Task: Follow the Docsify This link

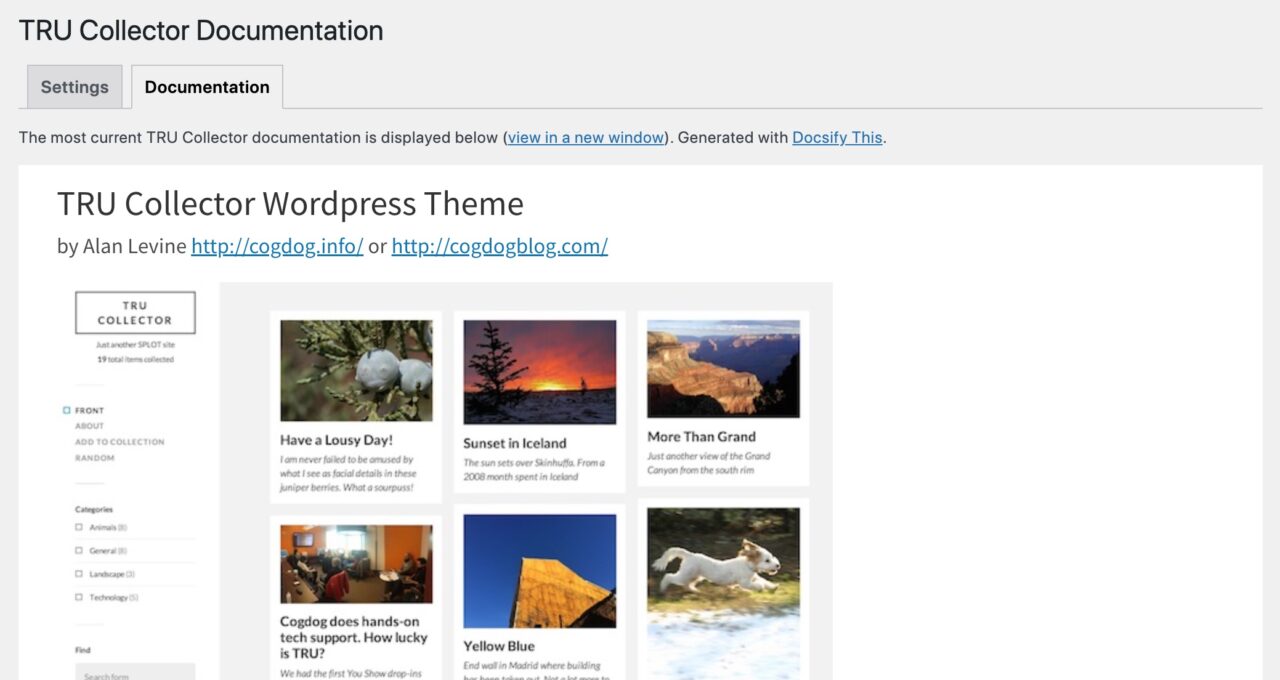Action: (838, 137)
